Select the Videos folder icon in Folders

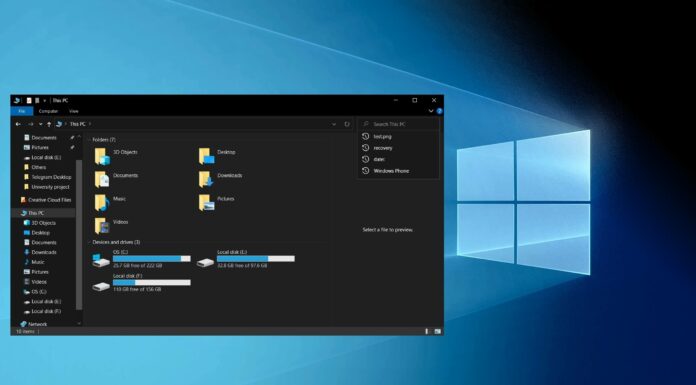click(102, 226)
